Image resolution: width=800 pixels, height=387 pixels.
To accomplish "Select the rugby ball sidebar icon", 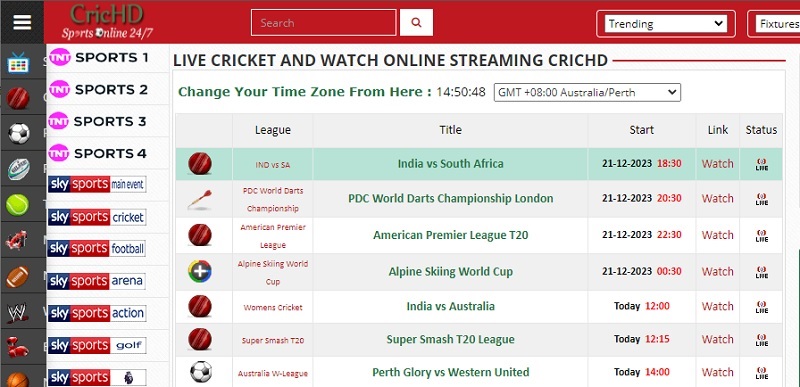I will click(x=19, y=169).
